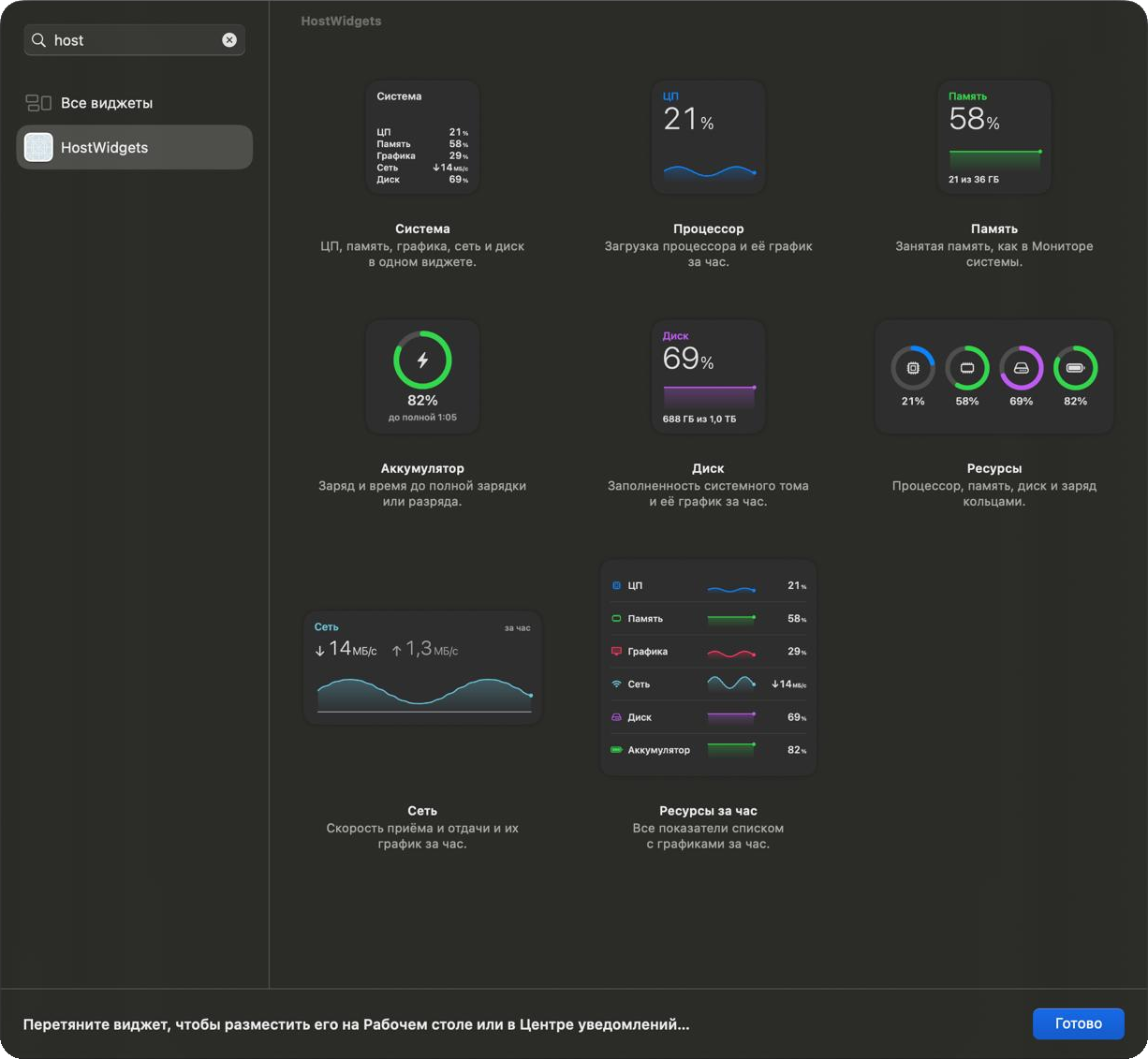Viewport: 1148px width, 1059px height.
Task: Click the battery ring icon in Ресурсы widget
Action: coord(1075,368)
